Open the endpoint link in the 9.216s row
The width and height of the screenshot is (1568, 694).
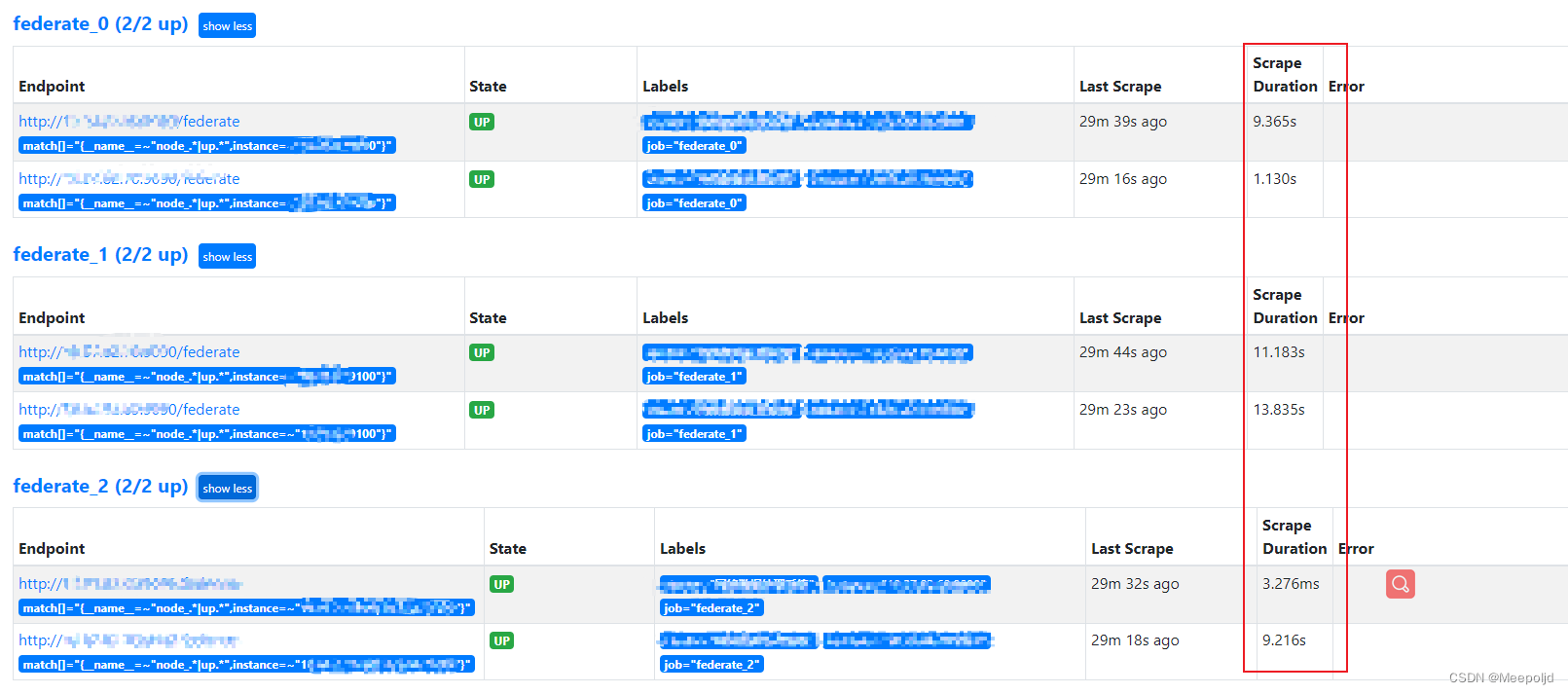128,640
